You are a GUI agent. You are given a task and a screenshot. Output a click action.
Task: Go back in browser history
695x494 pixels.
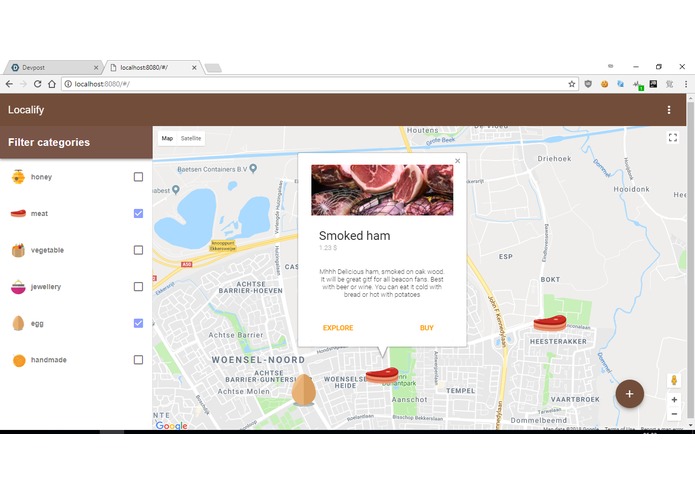tap(9, 84)
